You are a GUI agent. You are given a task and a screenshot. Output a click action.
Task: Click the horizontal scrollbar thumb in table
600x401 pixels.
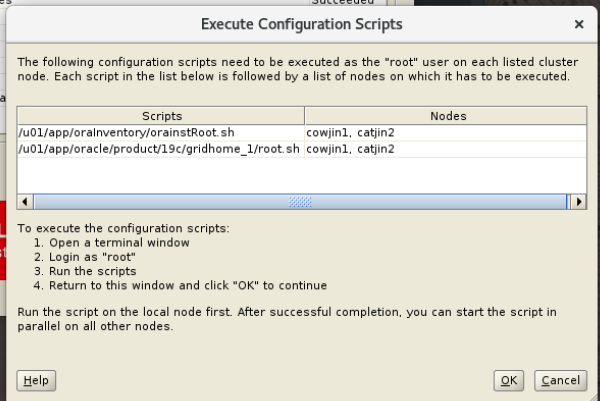(x=300, y=202)
